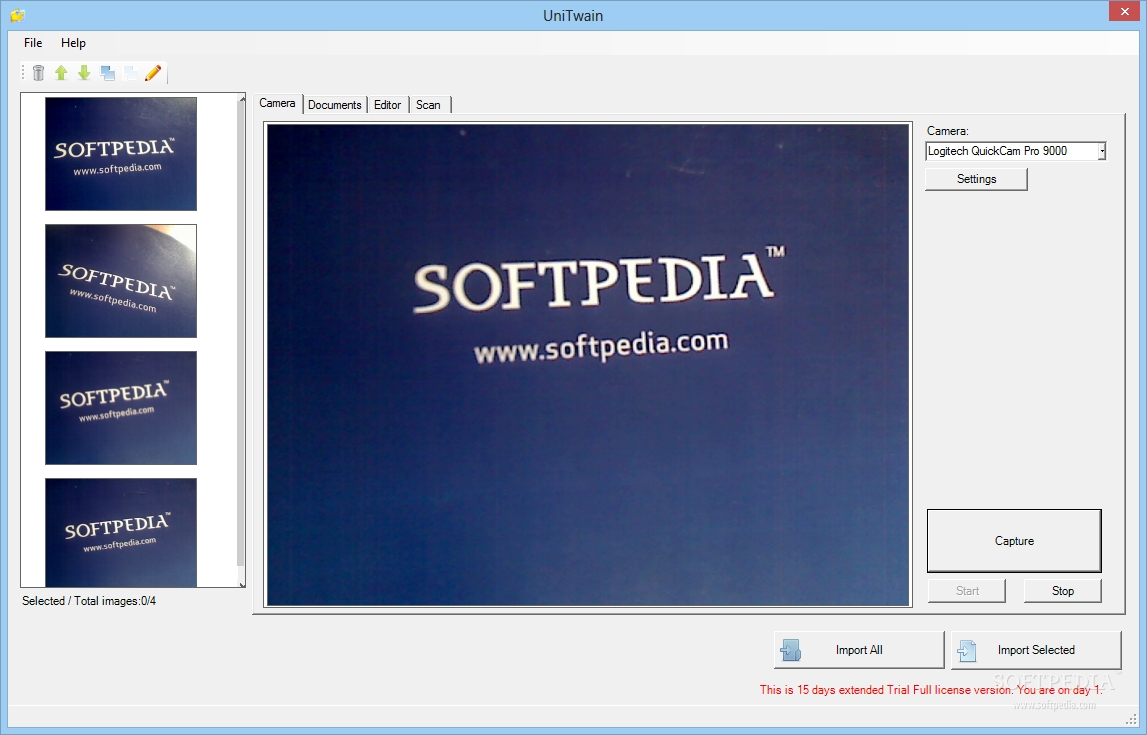The image size is (1147, 735).
Task: Click Import Selected button
Action: (1036, 649)
